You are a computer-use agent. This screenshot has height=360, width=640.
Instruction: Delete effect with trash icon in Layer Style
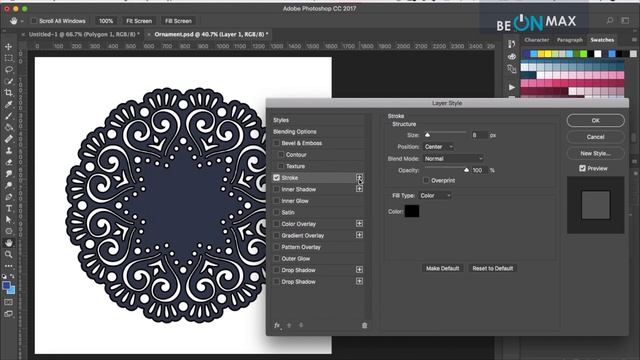click(x=364, y=325)
